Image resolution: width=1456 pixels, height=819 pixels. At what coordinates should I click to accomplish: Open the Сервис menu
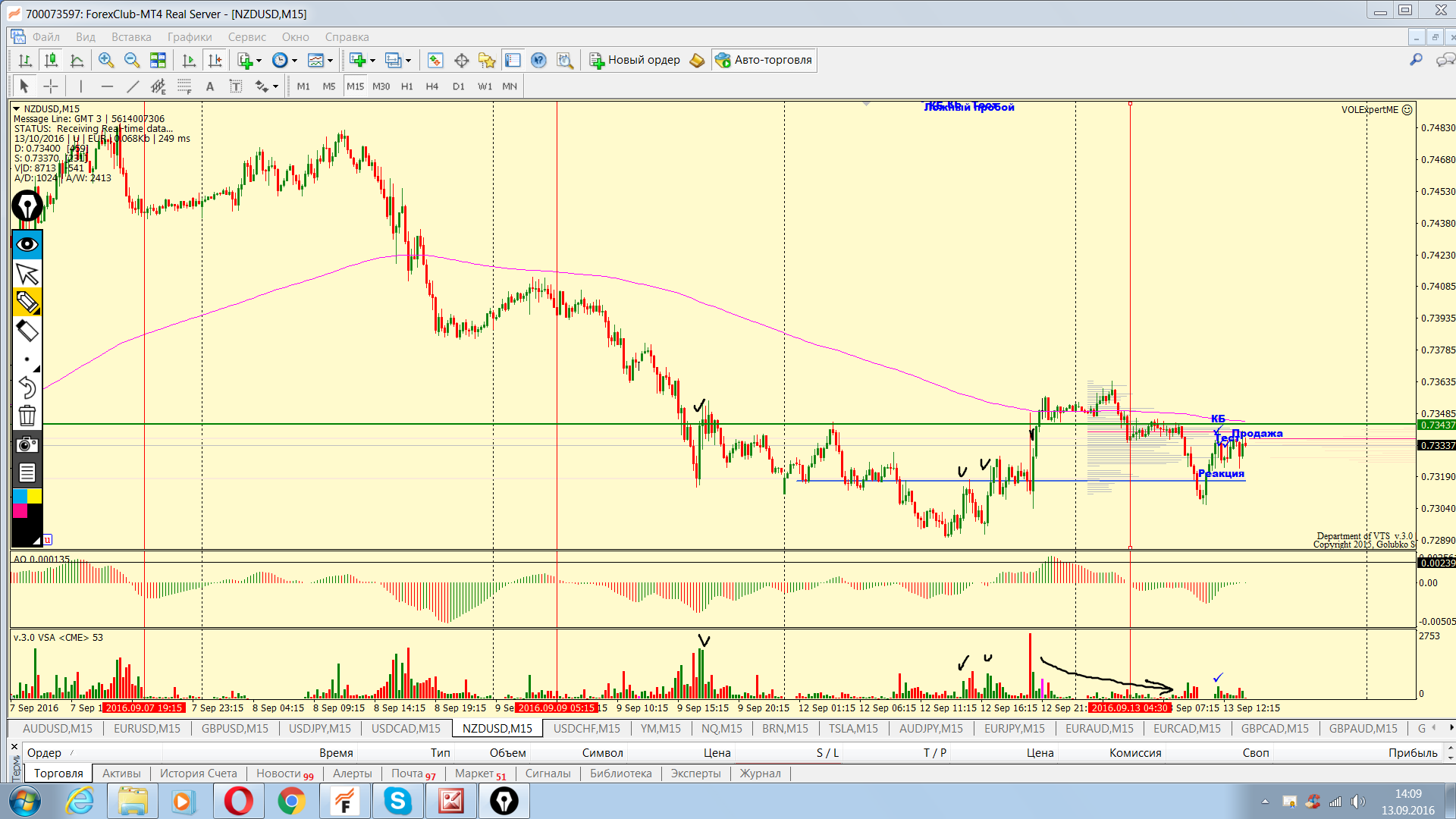coord(246,36)
